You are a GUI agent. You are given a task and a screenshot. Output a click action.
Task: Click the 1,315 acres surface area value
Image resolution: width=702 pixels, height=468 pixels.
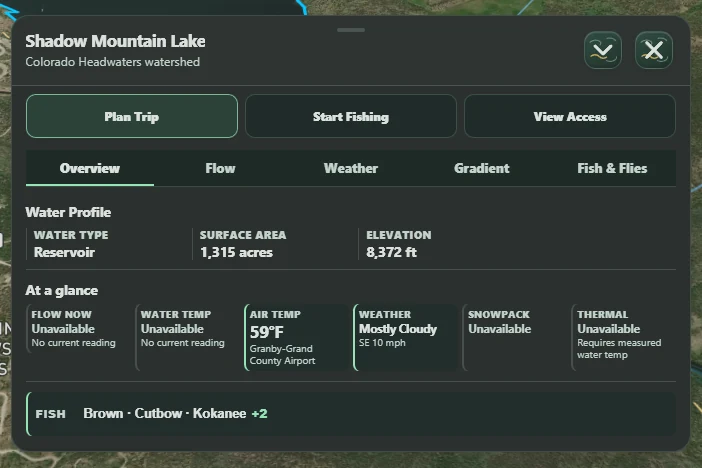pos(236,253)
